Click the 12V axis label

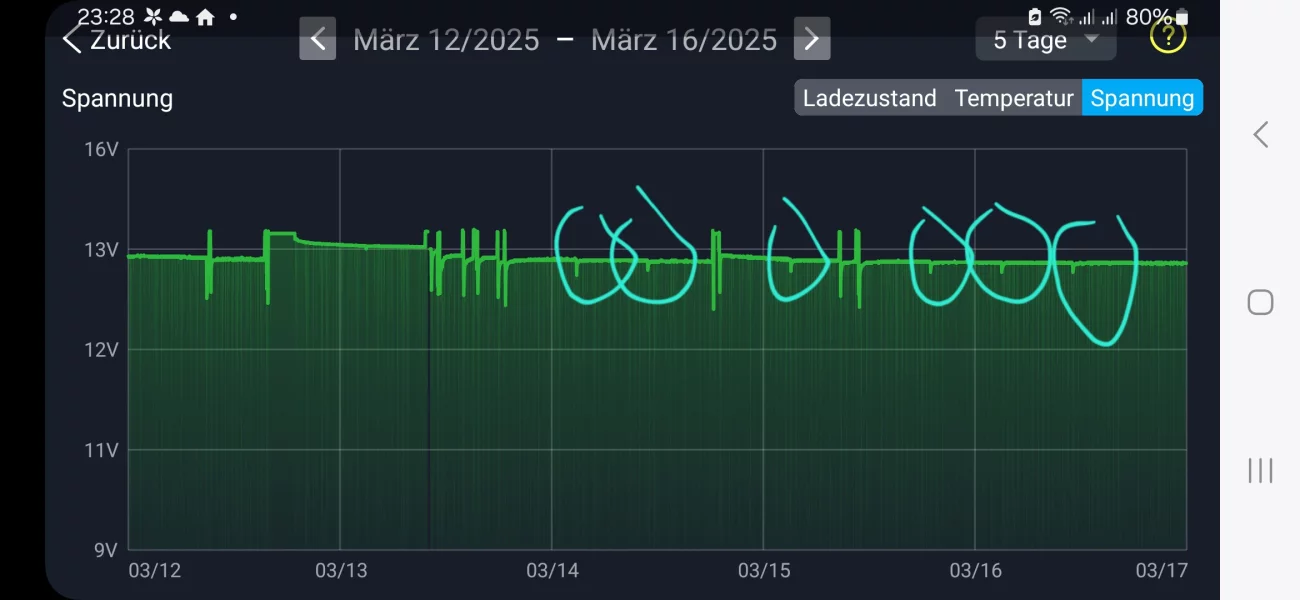(x=100, y=350)
